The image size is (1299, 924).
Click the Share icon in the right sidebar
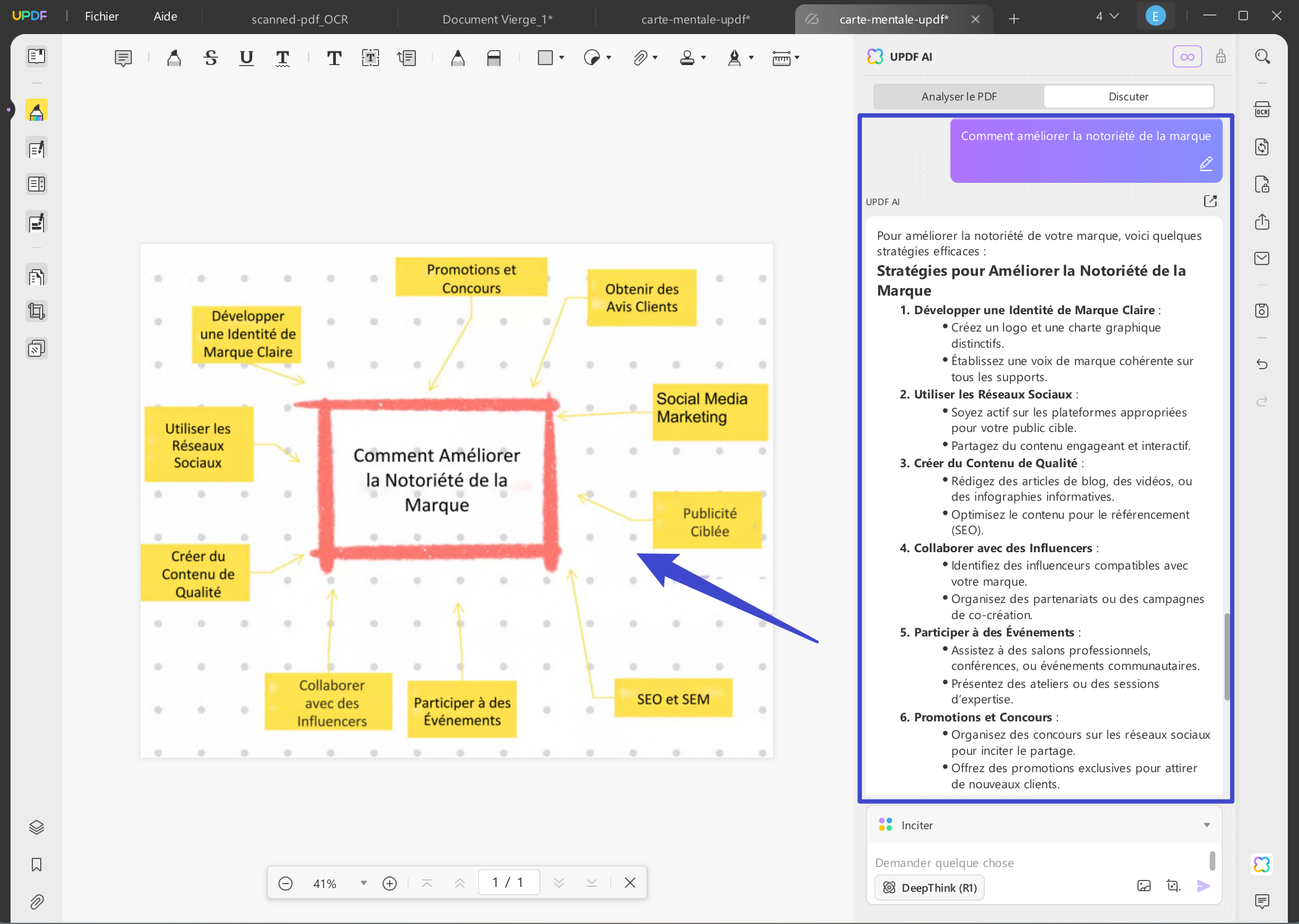click(1262, 222)
